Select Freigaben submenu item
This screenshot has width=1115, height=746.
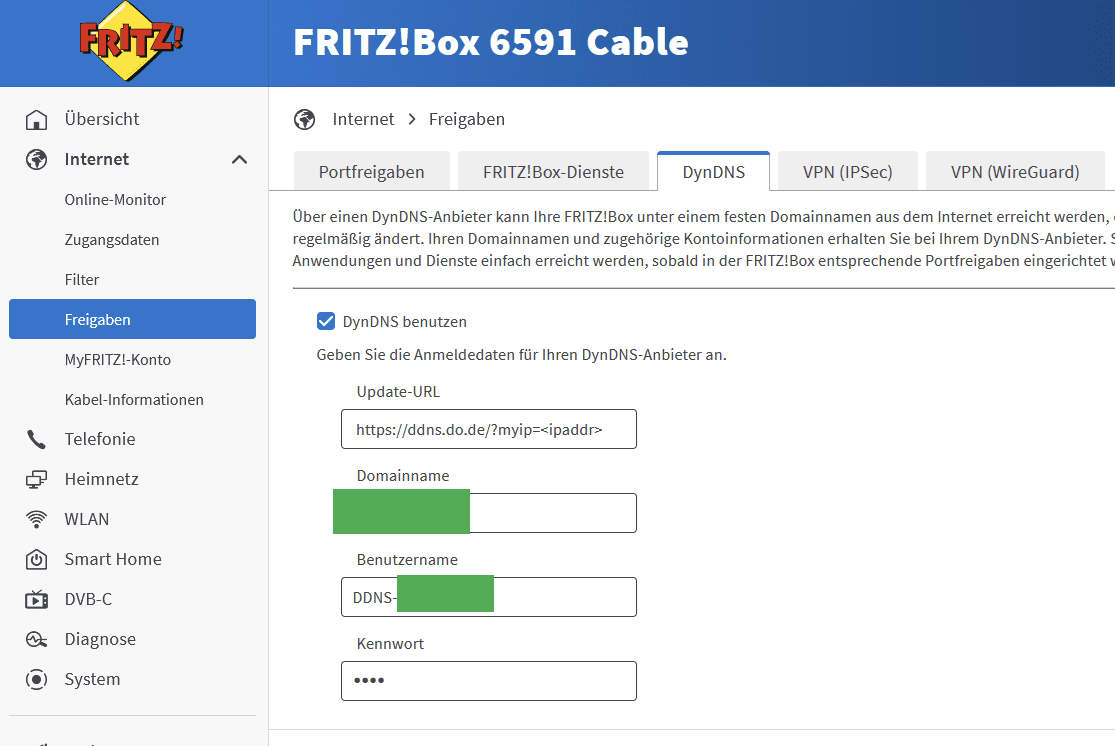[132, 319]
